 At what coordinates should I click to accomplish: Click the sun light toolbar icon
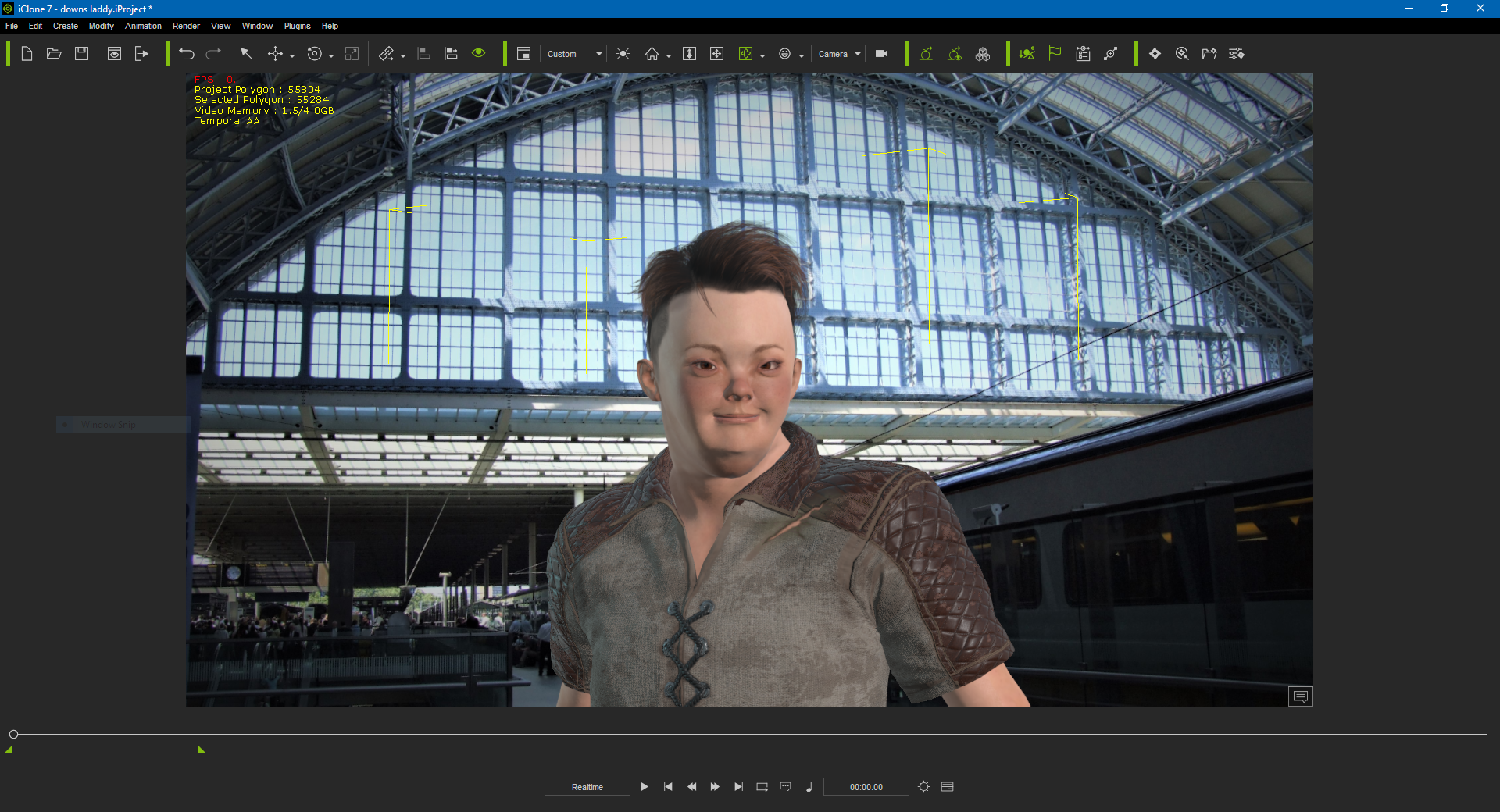coord(623,54)
